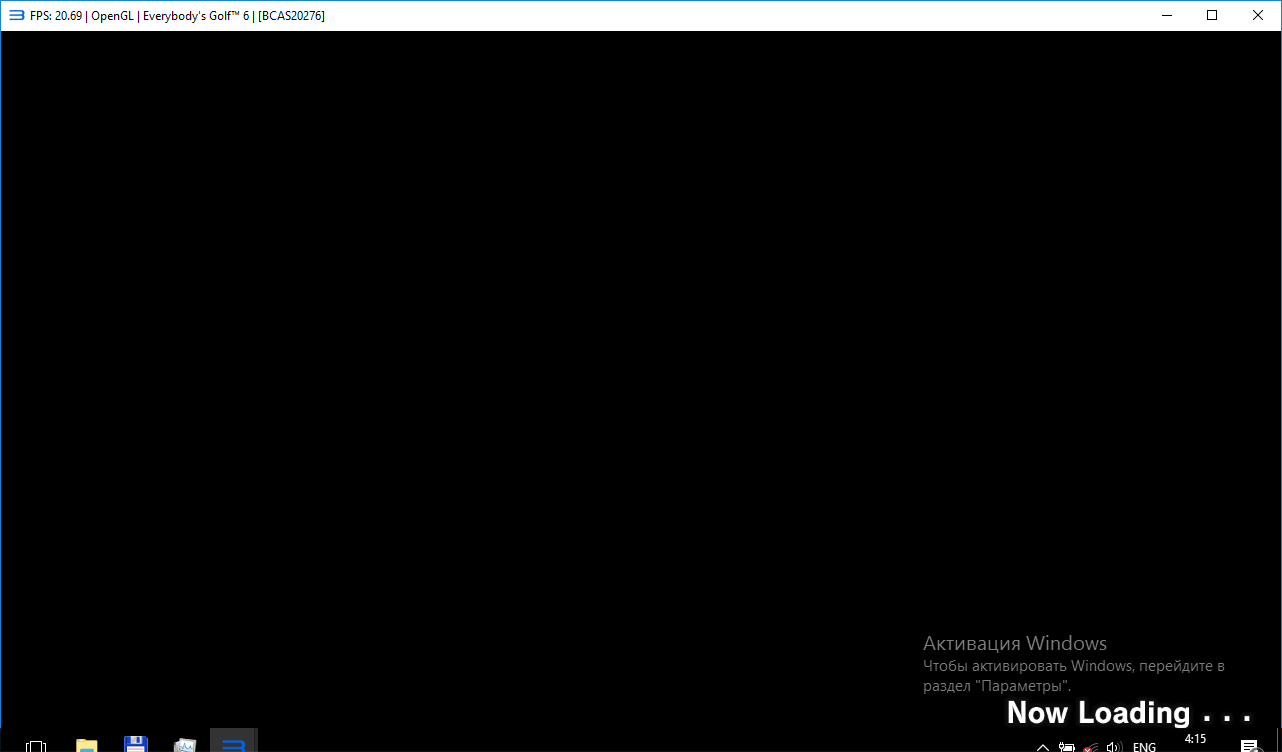This screenshot has height=752, width=1282.
Task: Open the floppy disk app on the taskbar
Action: point(135,745)
